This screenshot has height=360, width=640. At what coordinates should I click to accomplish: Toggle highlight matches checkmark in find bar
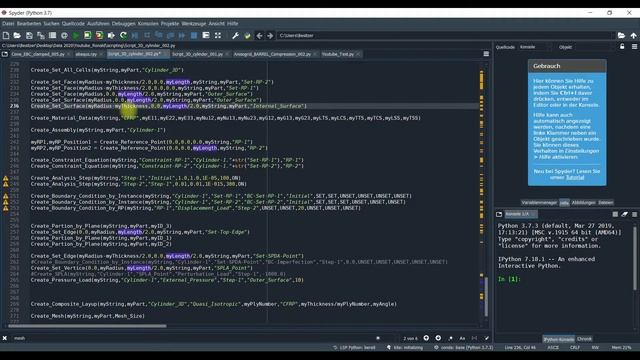point(487,338)
